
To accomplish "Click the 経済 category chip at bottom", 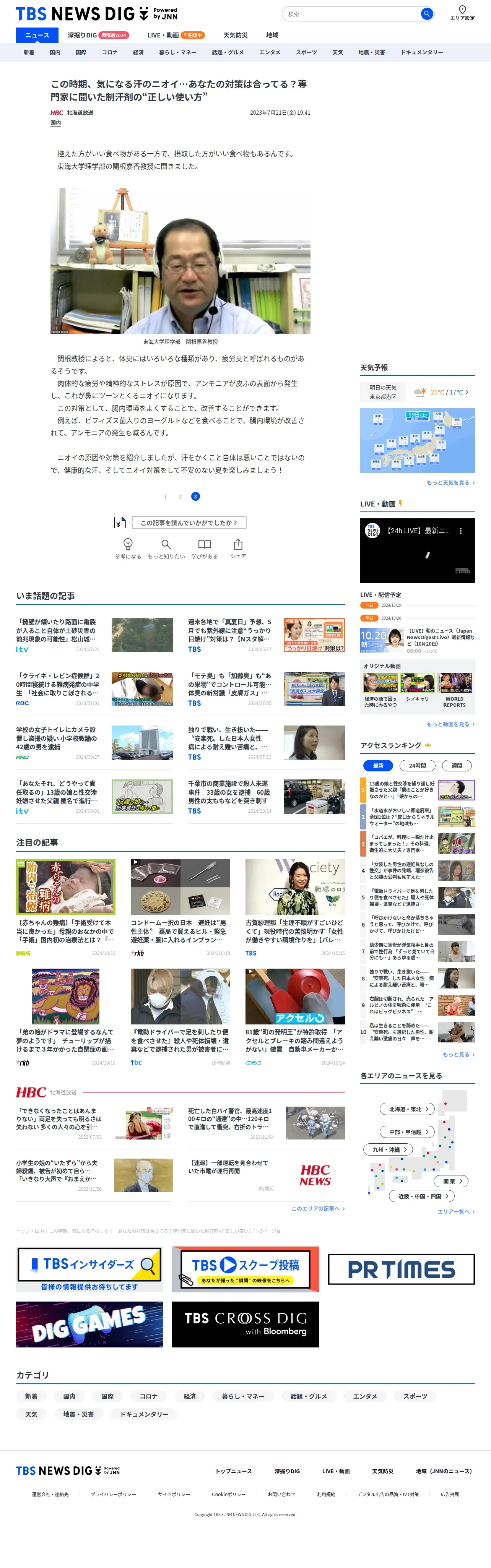I will [x=190, y=1396].
